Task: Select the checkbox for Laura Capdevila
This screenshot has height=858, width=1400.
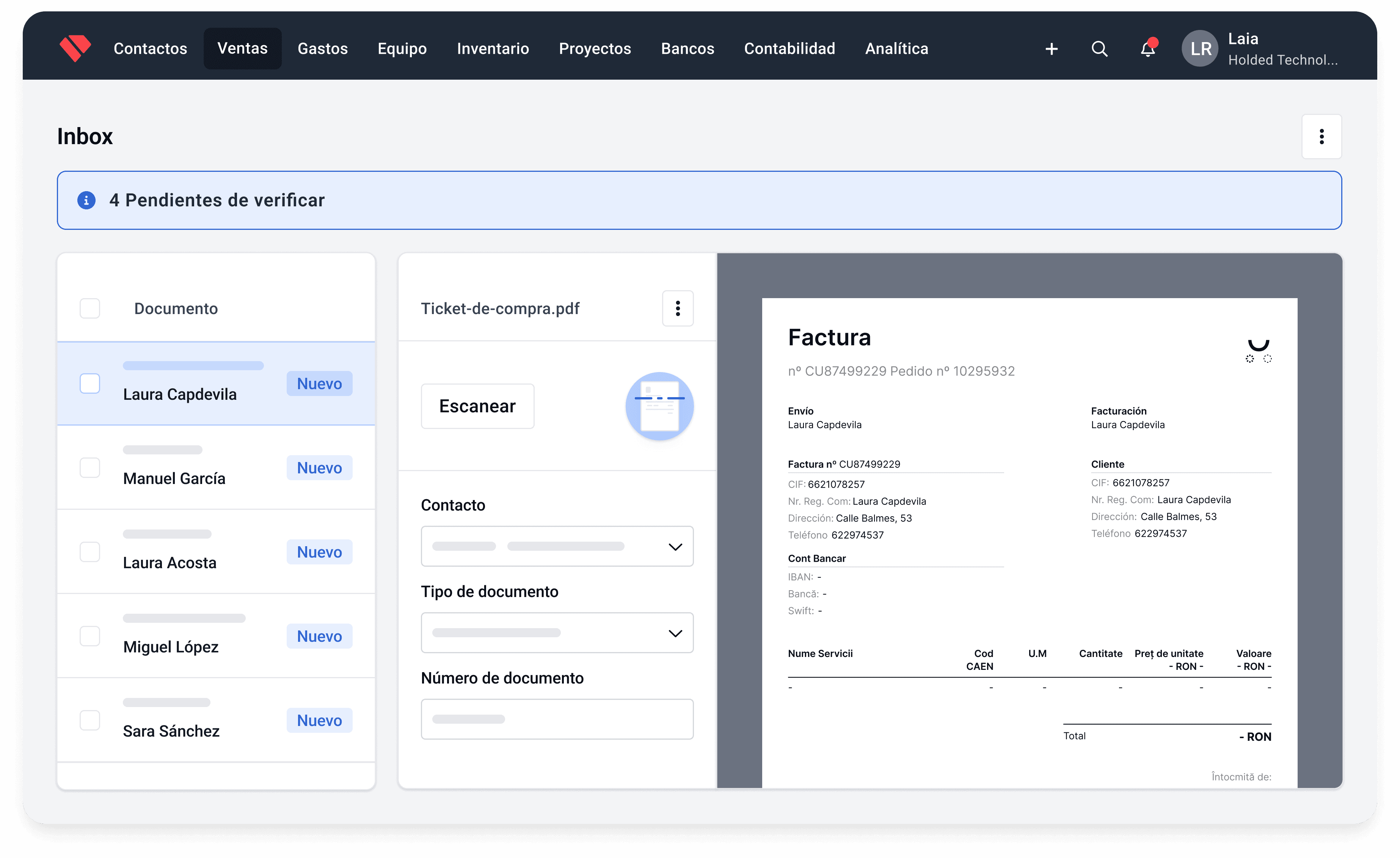Action: pos(89,383)
